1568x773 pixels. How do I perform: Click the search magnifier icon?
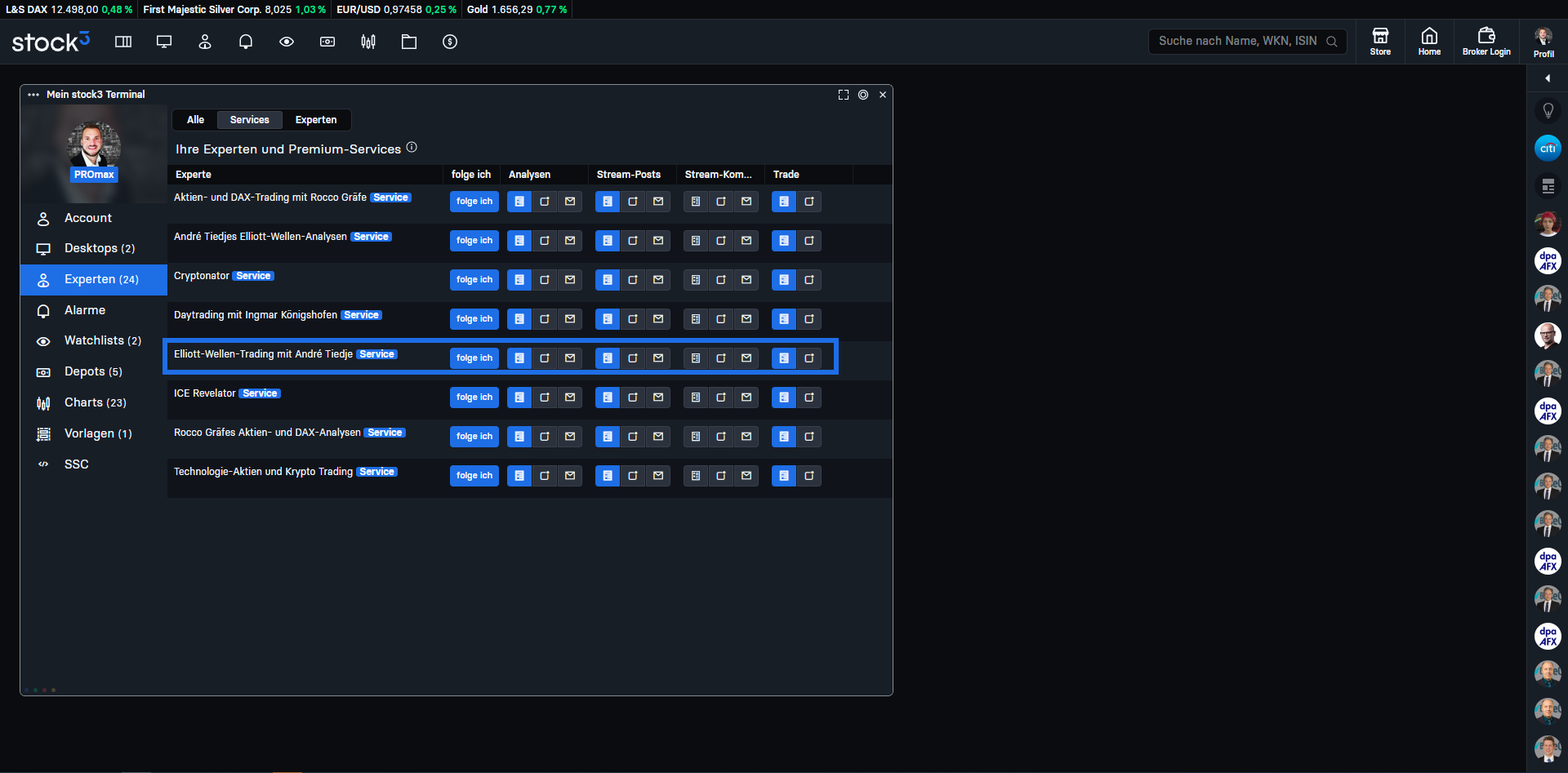1331,42
